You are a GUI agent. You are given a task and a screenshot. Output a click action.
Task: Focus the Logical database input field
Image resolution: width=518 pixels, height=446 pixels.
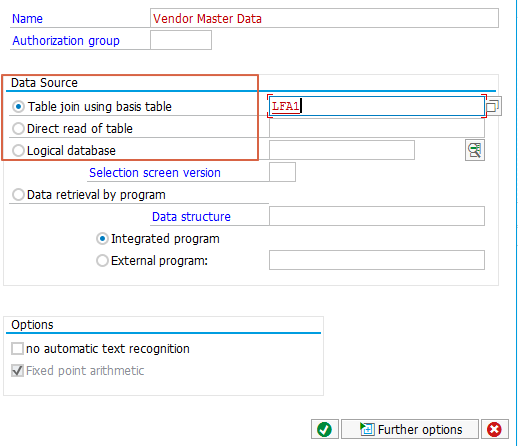(342, 150)
